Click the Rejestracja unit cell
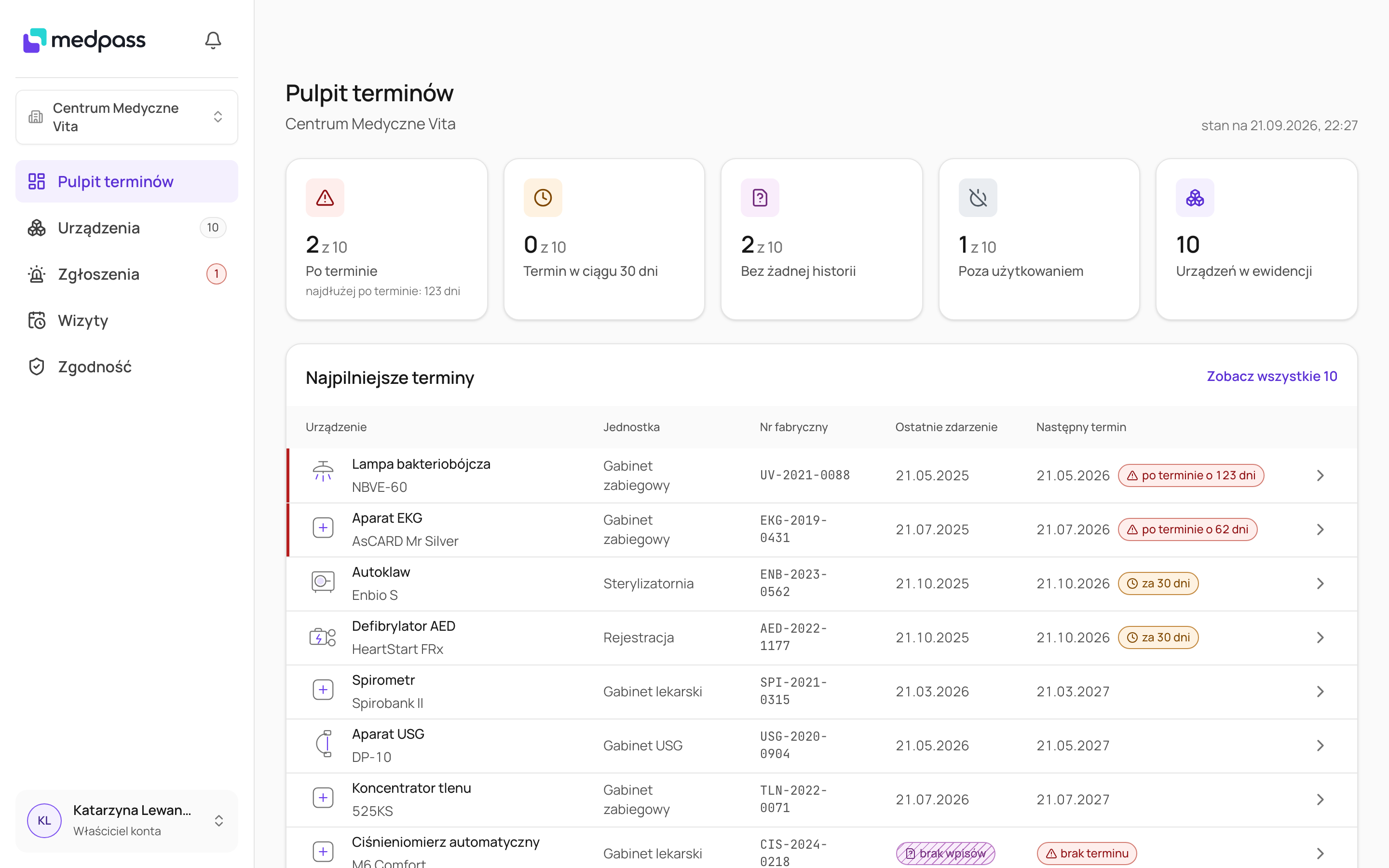The width and height of the screenshot is (1389, 868). coord(639,637)
